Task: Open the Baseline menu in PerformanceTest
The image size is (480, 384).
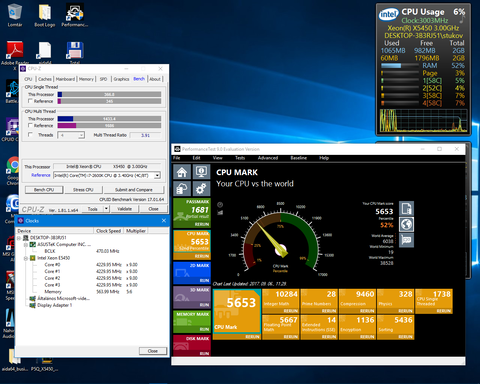Action: point(299,158)
